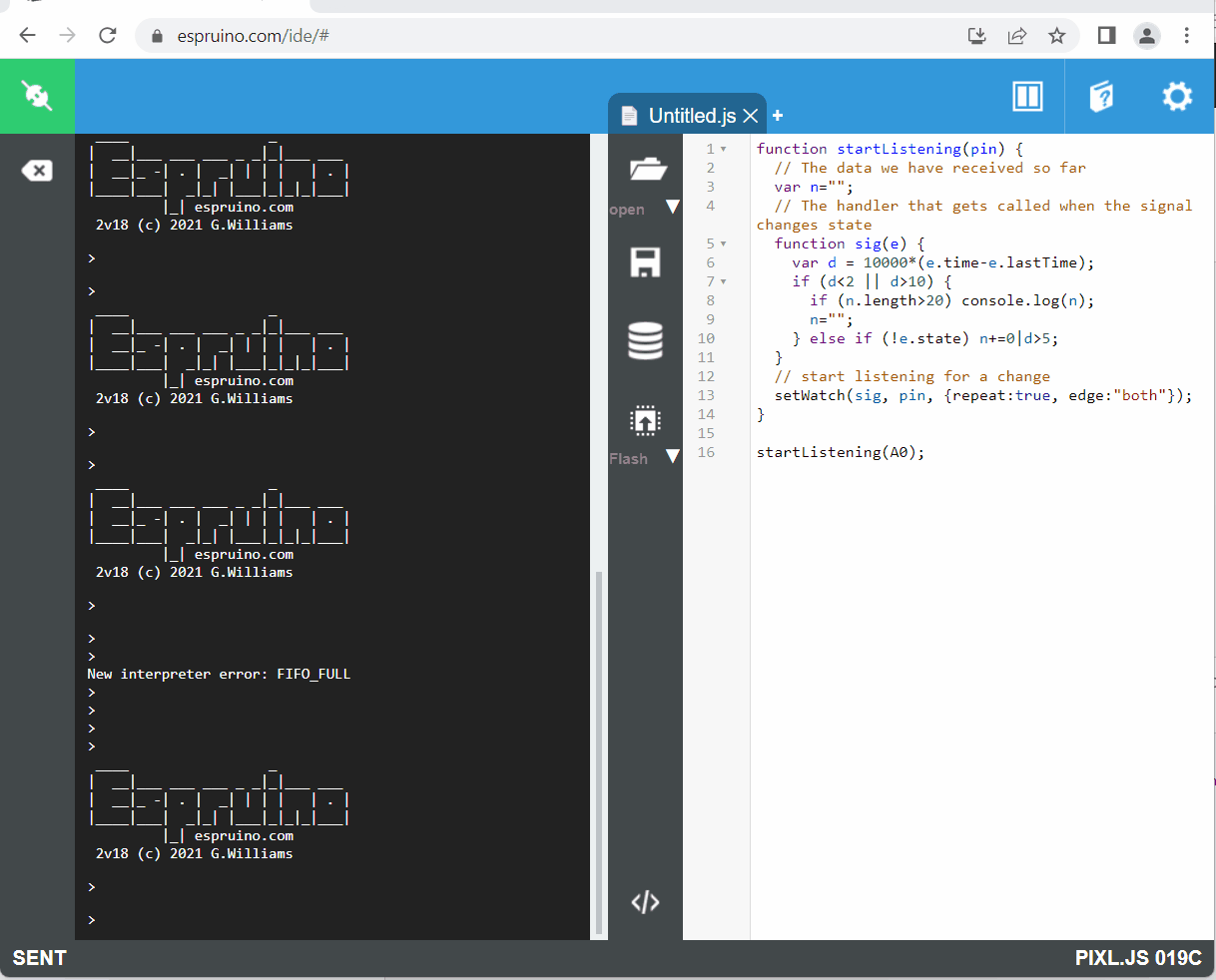Collapse code fold arrow on line 7
The image size is (1216, 980).
coord(724,281)
